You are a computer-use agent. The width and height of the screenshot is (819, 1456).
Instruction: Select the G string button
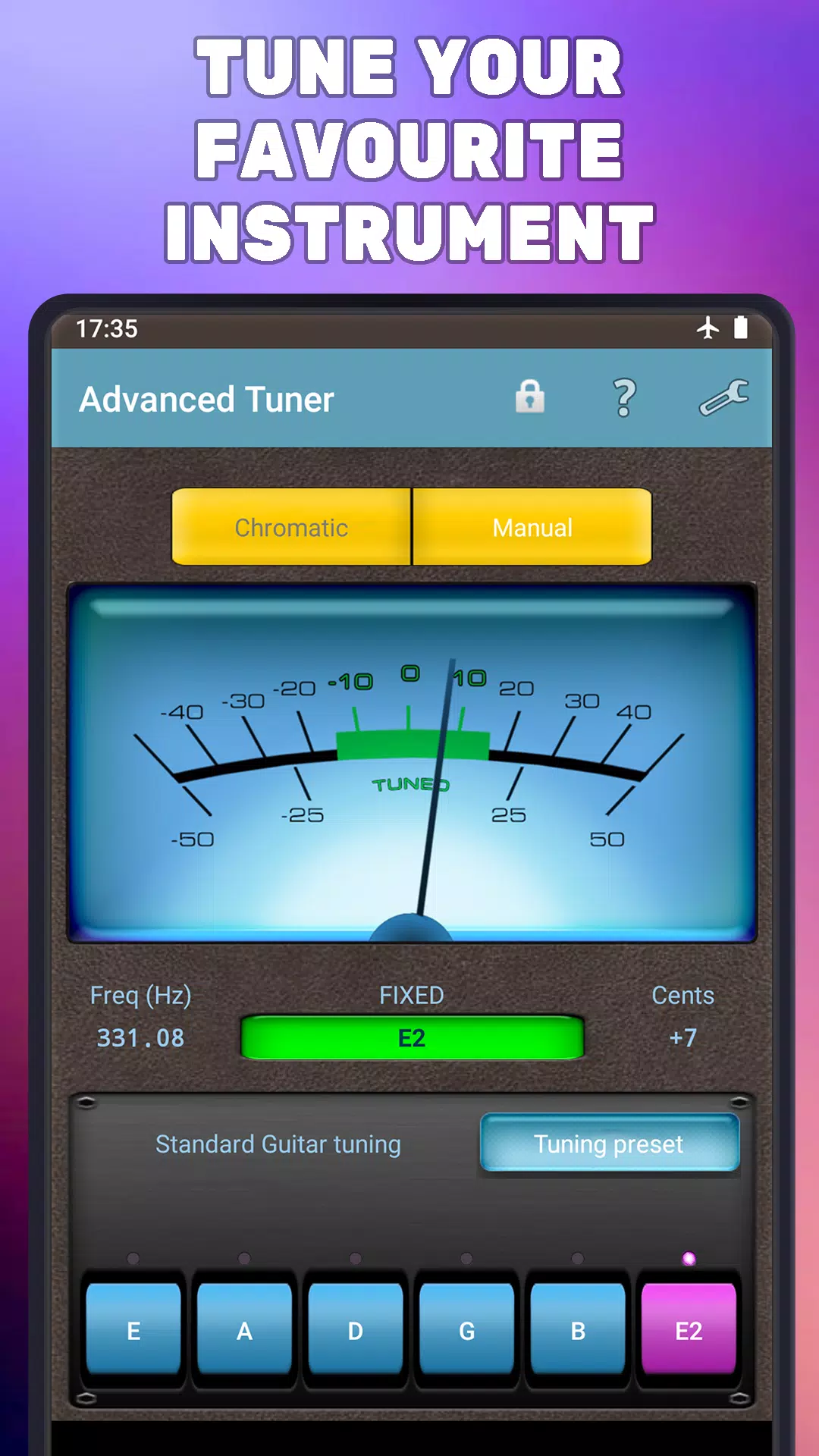[x=466, y=1330]
